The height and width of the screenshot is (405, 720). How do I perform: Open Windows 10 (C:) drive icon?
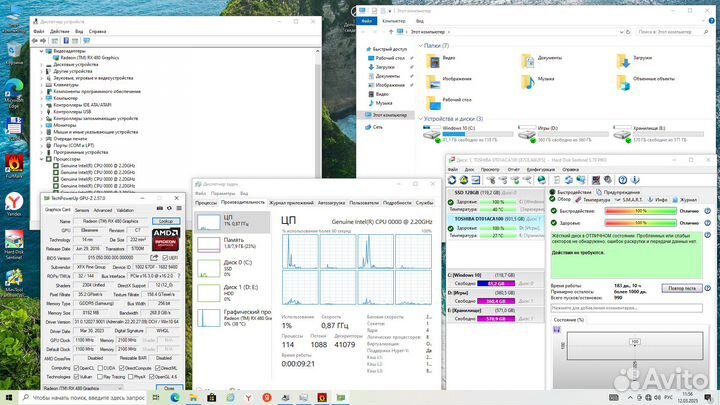click(432, 133)
